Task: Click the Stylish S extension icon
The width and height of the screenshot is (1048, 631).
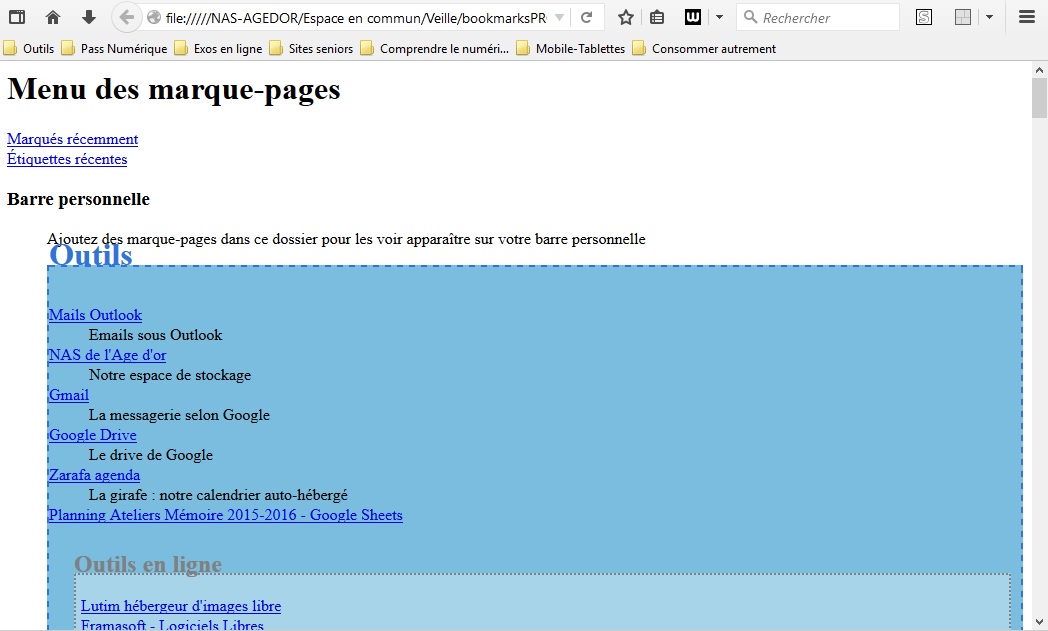Action: (923, 17)
